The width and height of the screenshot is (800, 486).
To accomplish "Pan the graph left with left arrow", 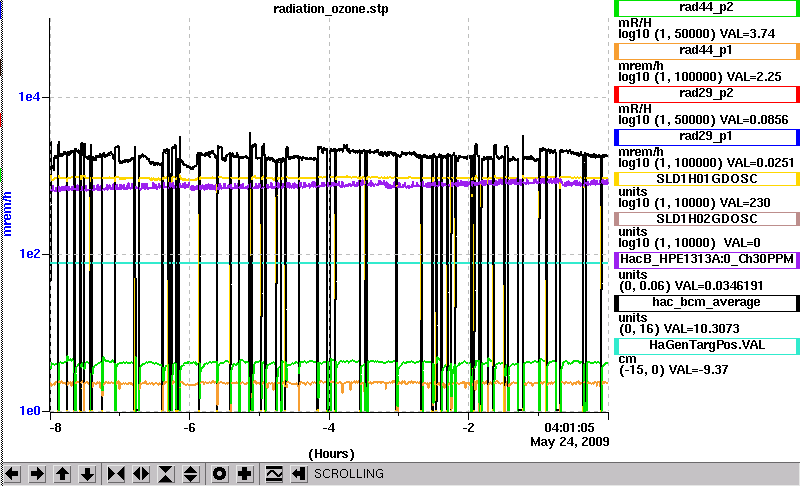I will tap(12, 474).
